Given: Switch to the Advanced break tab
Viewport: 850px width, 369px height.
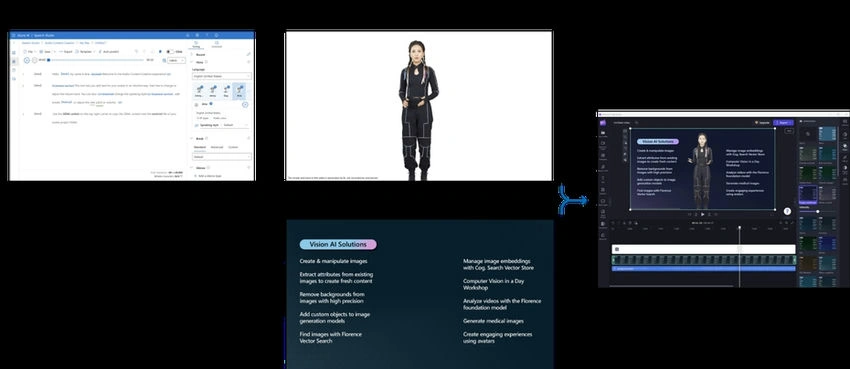Looking at the screenshot, I should pos(217,147).
